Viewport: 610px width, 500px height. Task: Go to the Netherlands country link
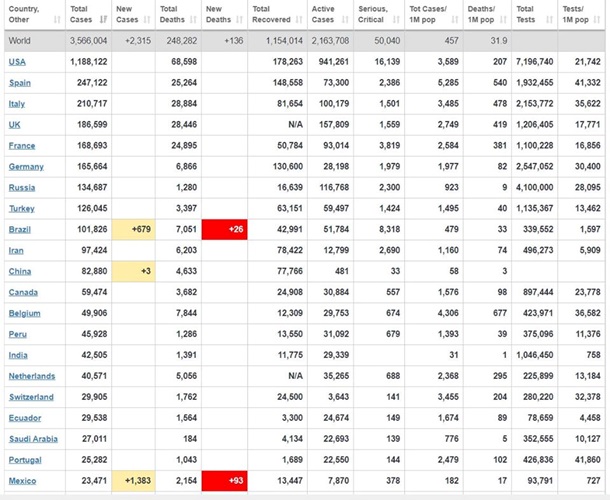coord(32,376)
